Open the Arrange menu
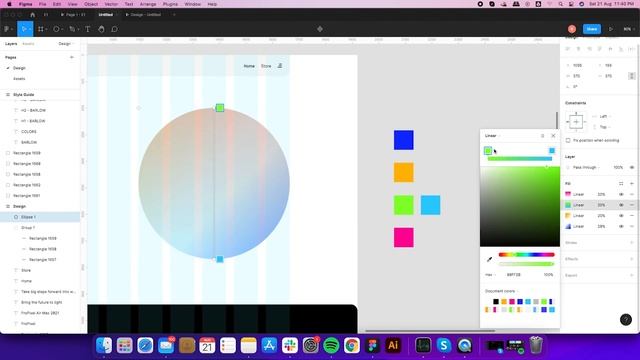Screen dimensions: 640x360 (148, 4)
